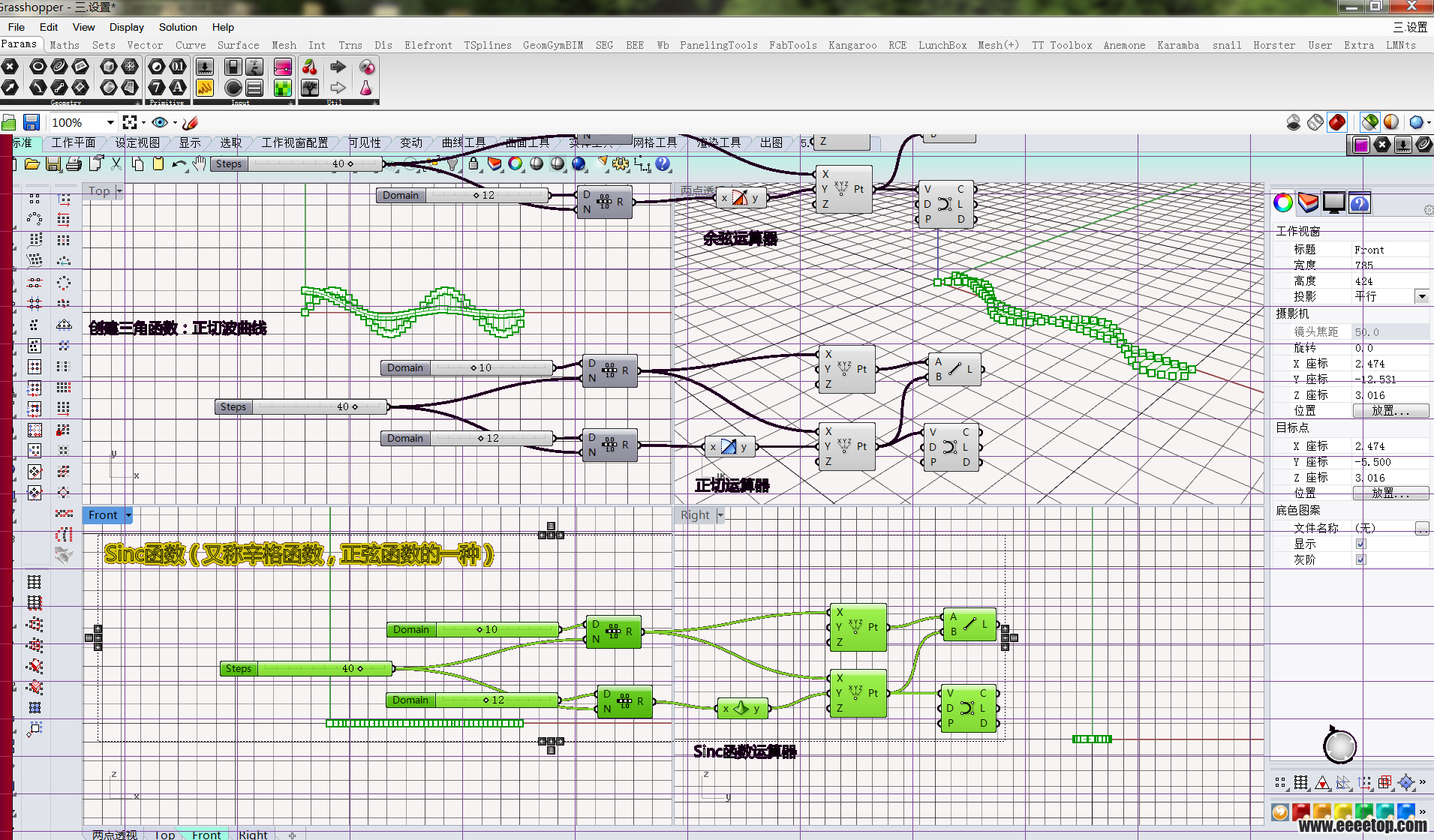The width and height of the screenshot is (1434, 840).
Task: Open the Zoom Extents dropdown arrow
Action: (143, 123)
